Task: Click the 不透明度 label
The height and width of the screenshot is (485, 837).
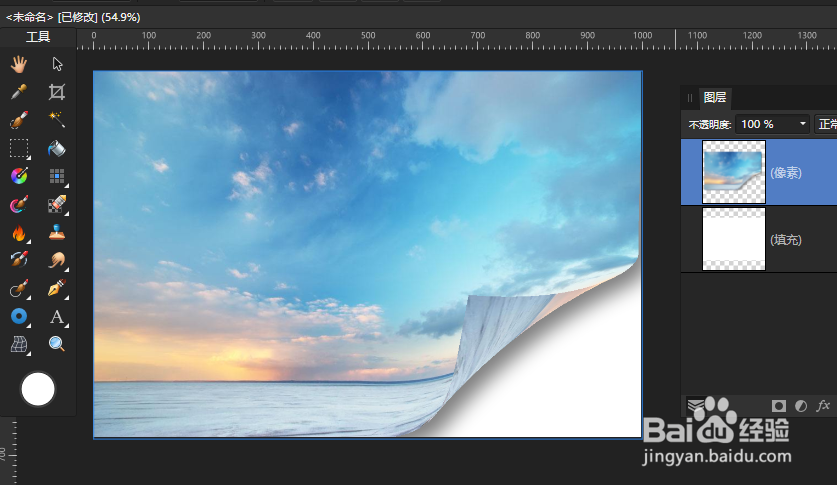Action: [709, 124]
